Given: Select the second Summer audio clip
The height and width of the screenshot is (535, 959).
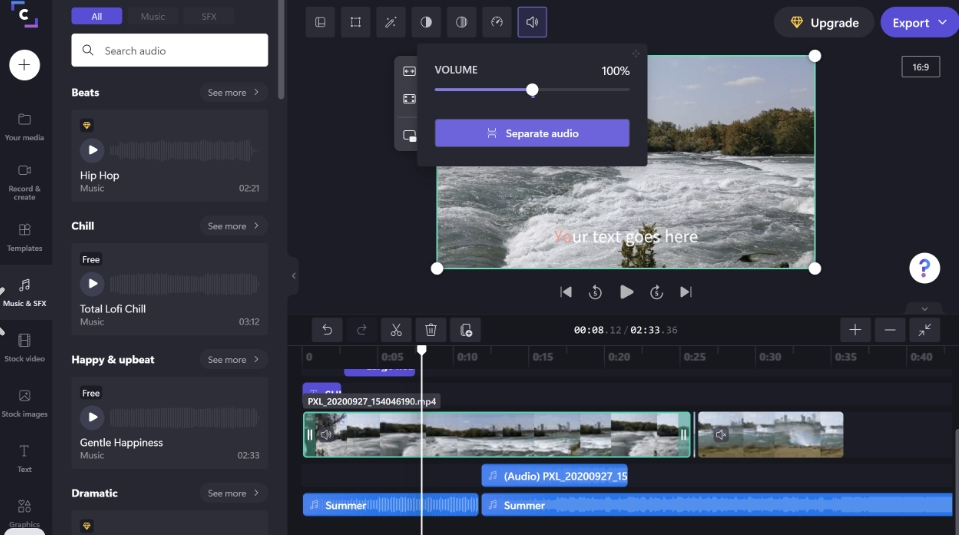Looking at the screenshot, I should (717, 505).
